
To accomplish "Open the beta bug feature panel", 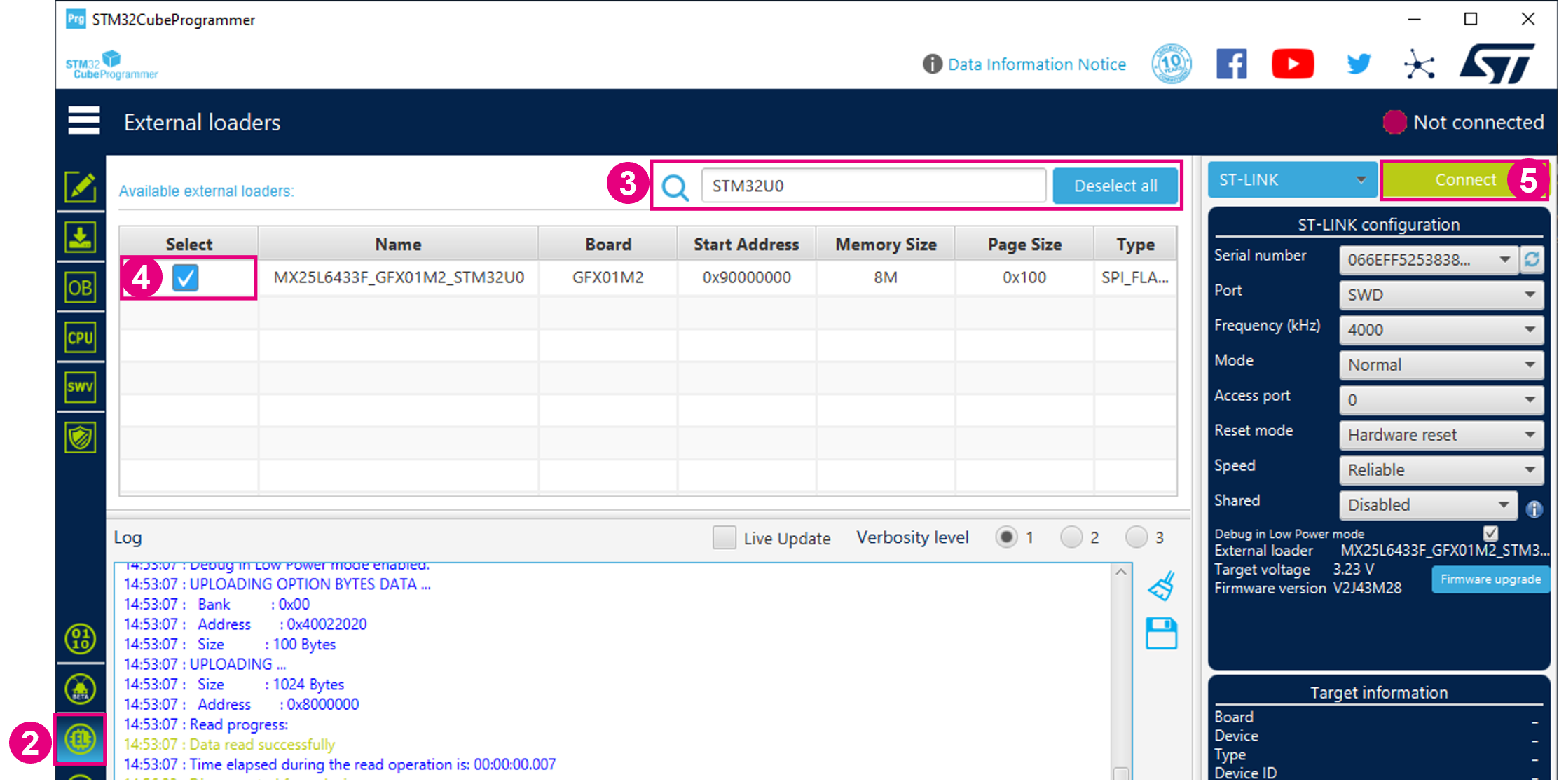I will 81,689.
